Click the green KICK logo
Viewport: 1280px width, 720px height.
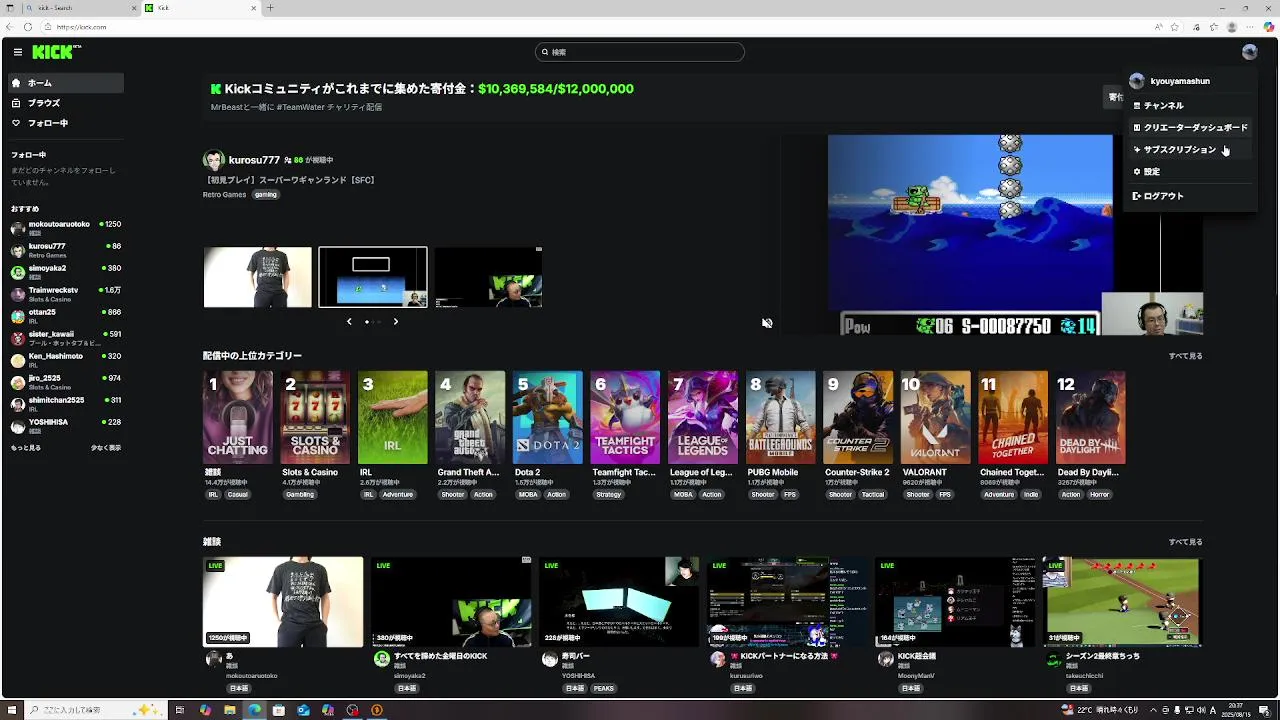(54, 52)
